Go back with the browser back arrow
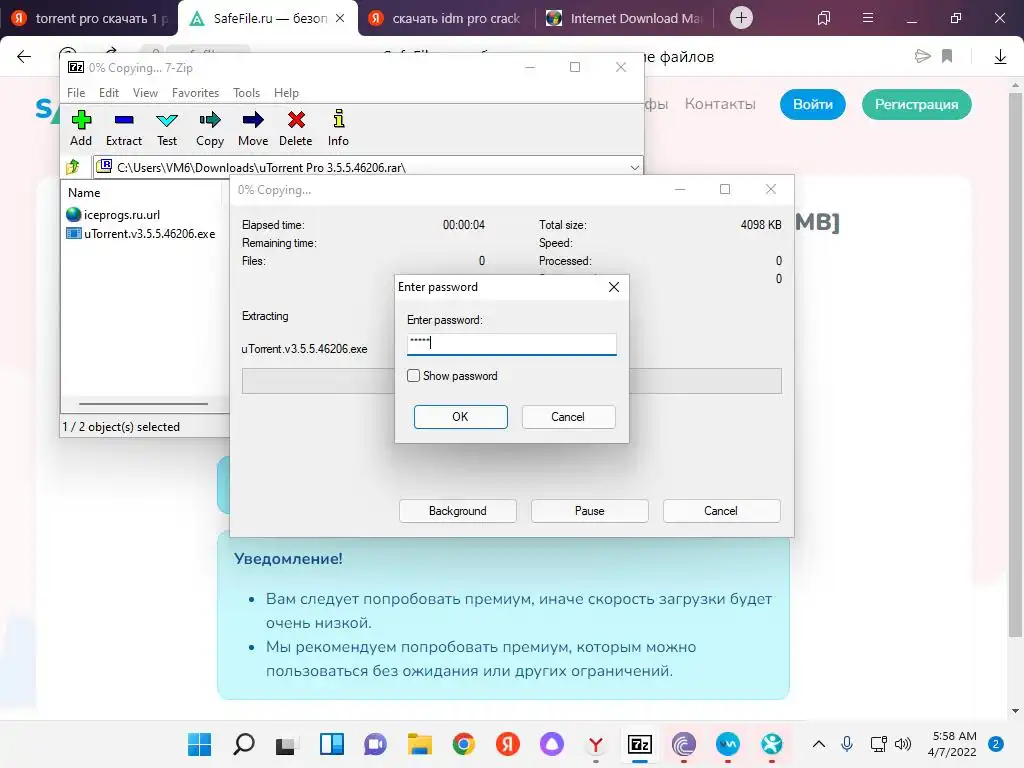Viewport: 1024px width, 768px height. 24,57
